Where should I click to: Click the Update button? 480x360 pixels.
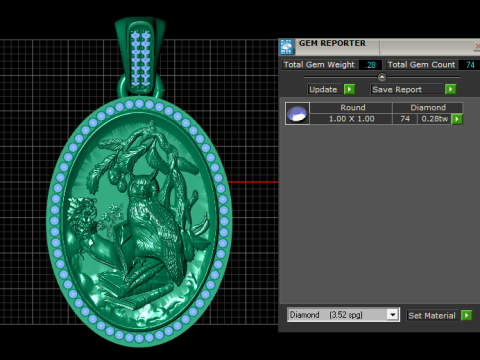tap(325, 89)
